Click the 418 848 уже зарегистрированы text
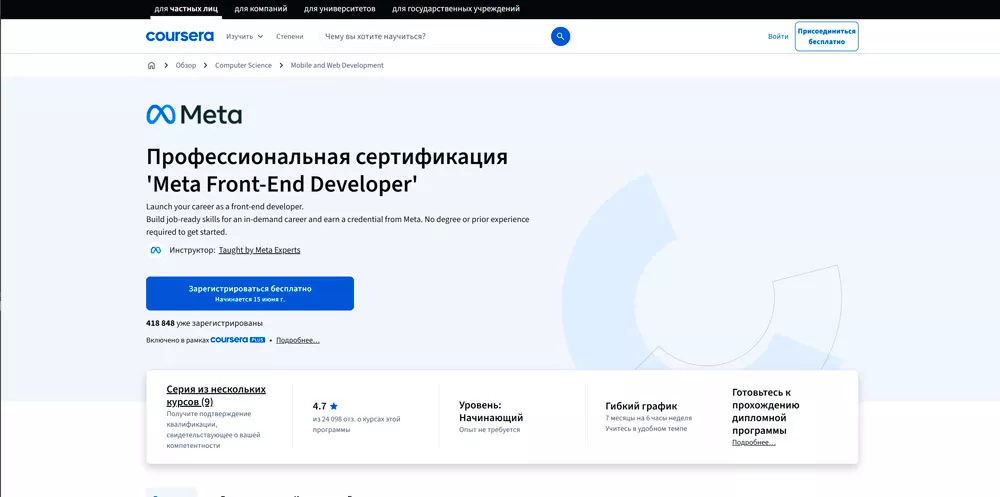The width and height of the screenshot is (1000, 497). [204, 323]
